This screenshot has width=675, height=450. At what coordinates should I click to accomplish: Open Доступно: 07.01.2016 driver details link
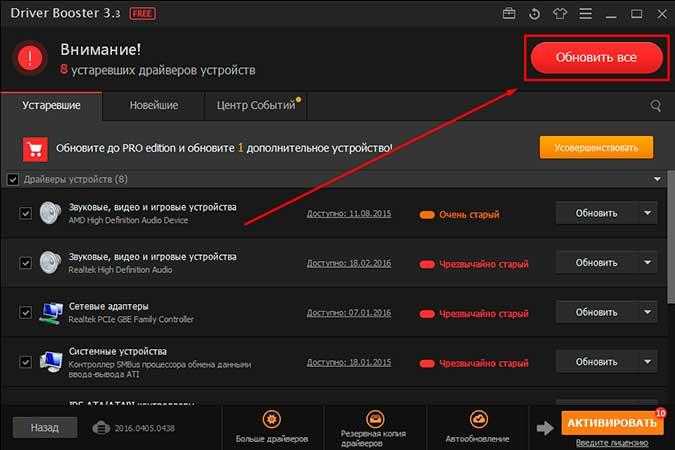349,313
